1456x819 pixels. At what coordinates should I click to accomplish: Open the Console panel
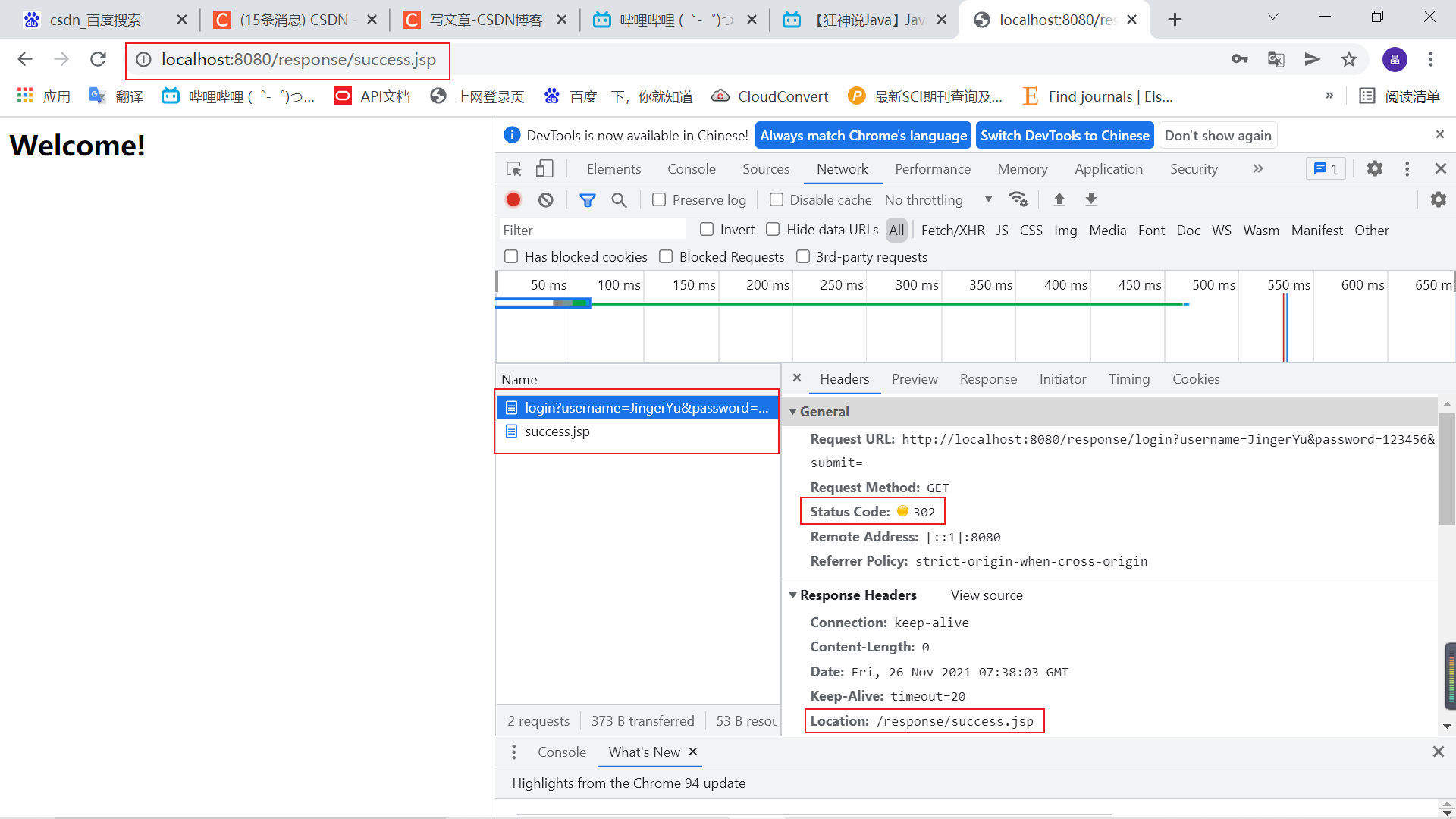point(691,168)
